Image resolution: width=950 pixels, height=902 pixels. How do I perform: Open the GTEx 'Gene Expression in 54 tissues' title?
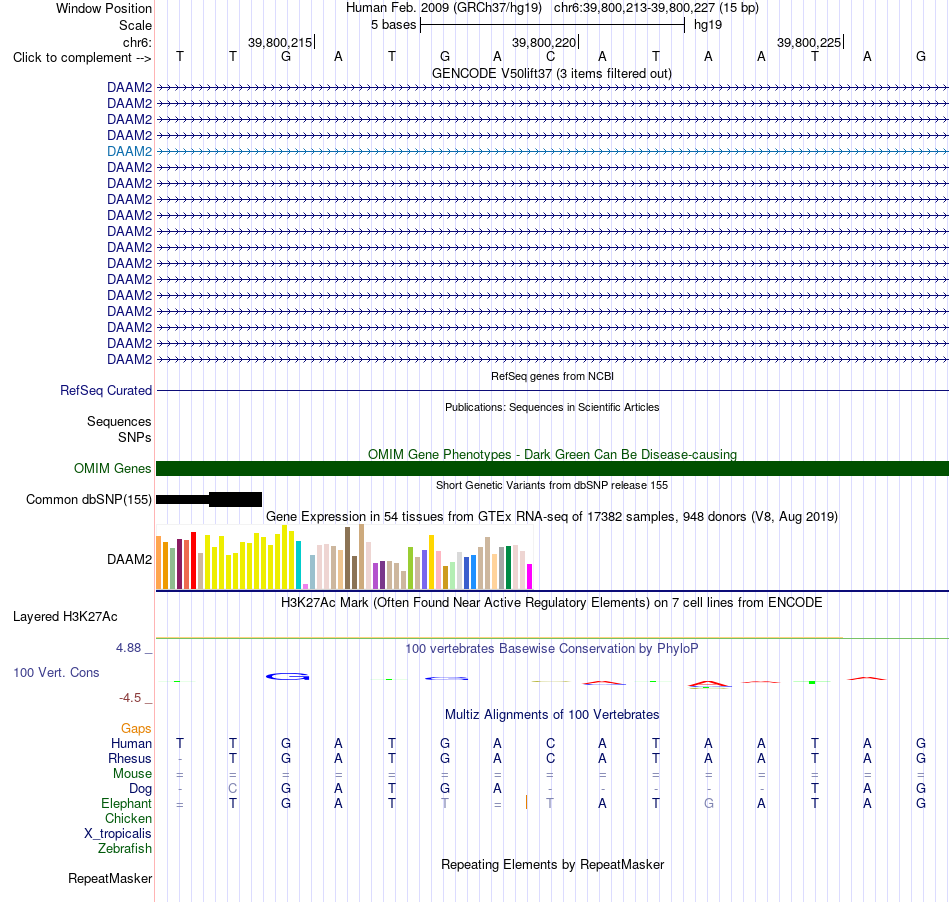pyautogui.click(x=552, y=517)
